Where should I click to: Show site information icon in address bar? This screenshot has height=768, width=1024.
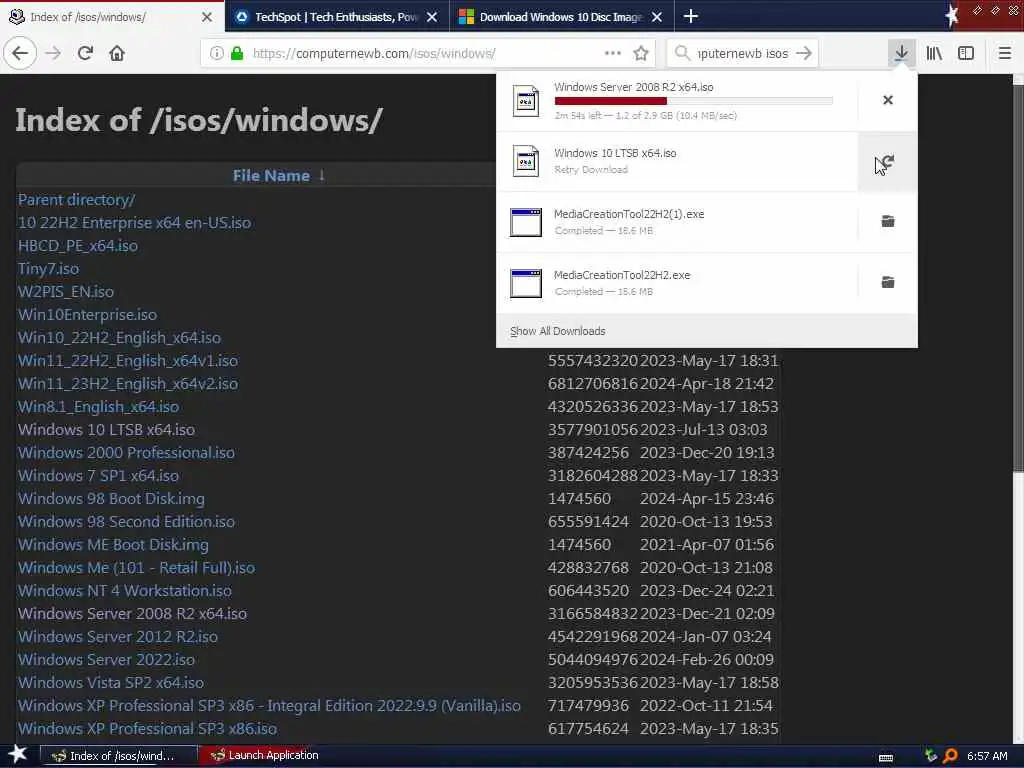216,54
